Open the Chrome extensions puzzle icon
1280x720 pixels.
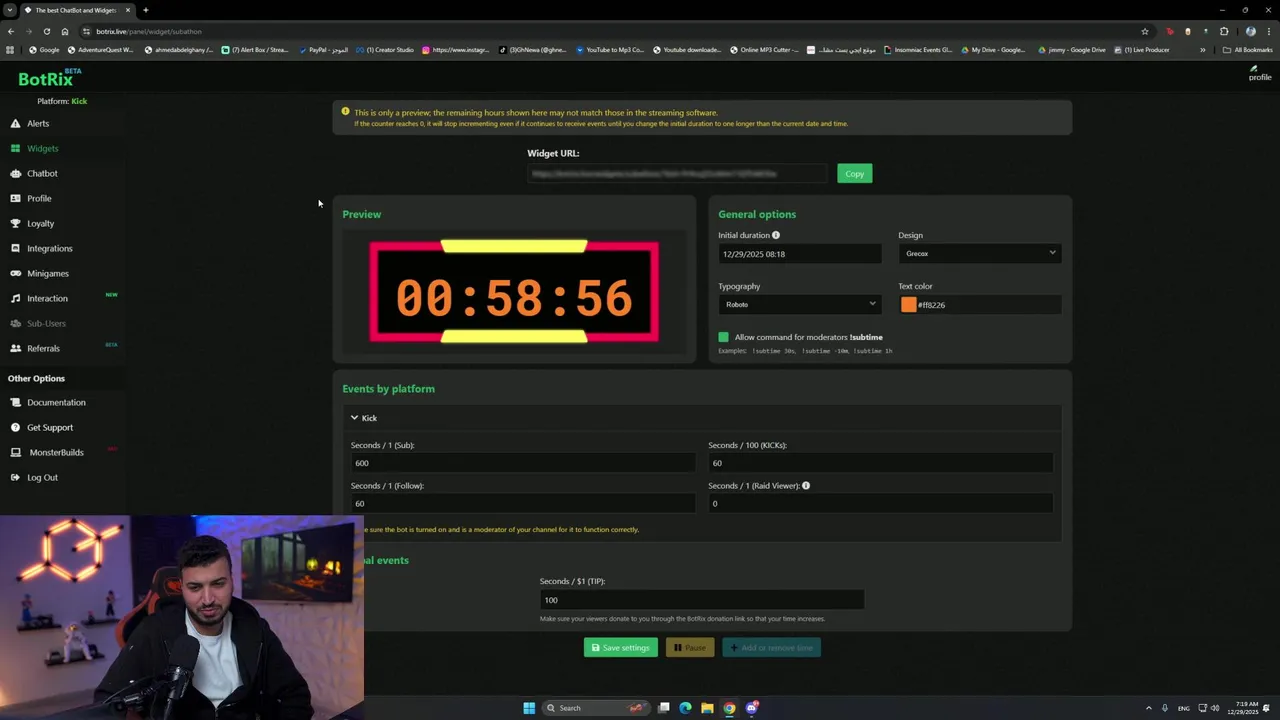[1224, 31]
